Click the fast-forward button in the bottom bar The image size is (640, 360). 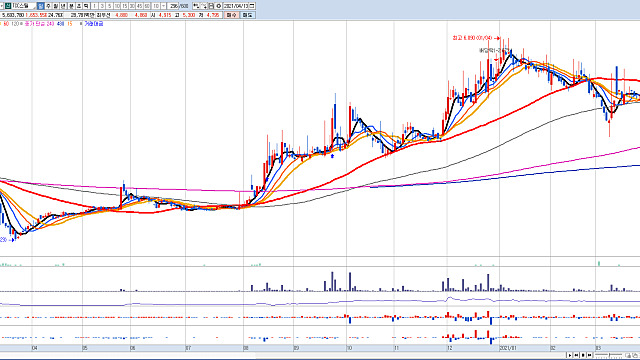(589, 355)
